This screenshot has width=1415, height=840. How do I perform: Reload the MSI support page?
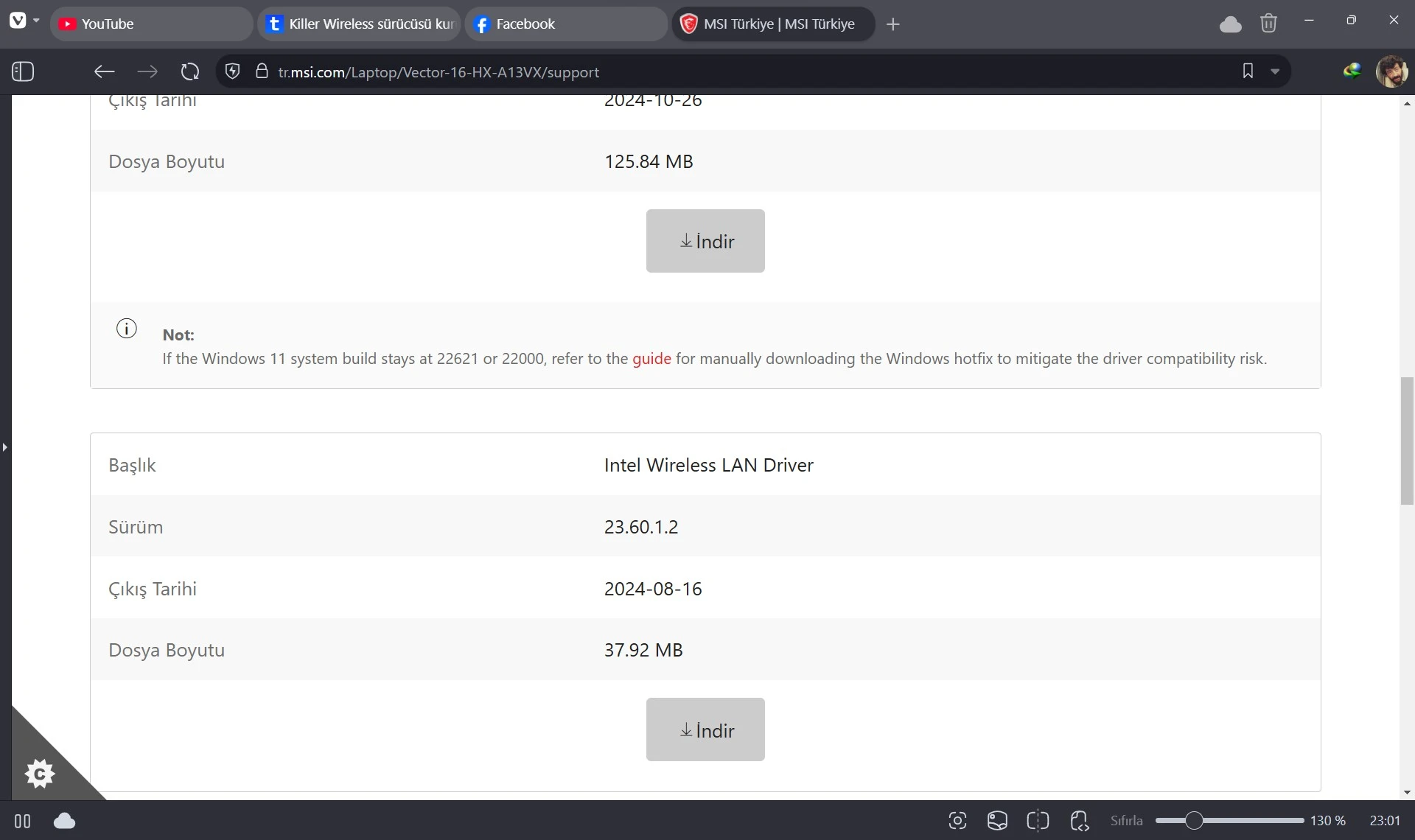coord(190,71)
